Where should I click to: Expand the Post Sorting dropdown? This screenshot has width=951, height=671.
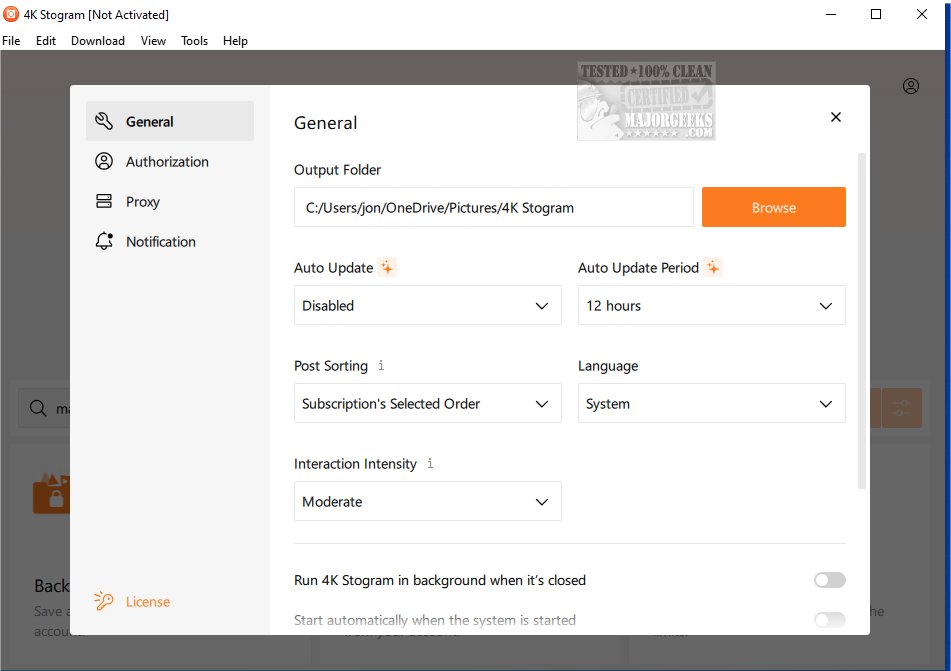tap(427, 404)
